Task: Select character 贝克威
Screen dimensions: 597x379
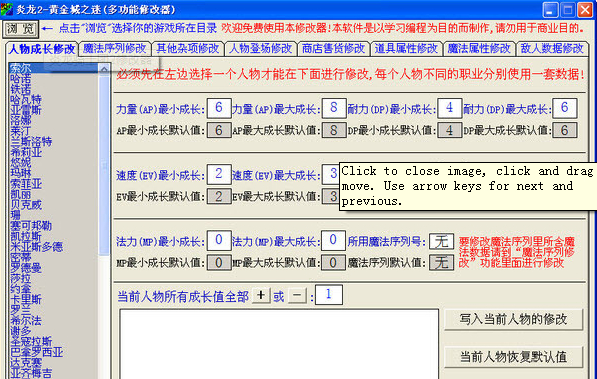Action: [26, 205]
